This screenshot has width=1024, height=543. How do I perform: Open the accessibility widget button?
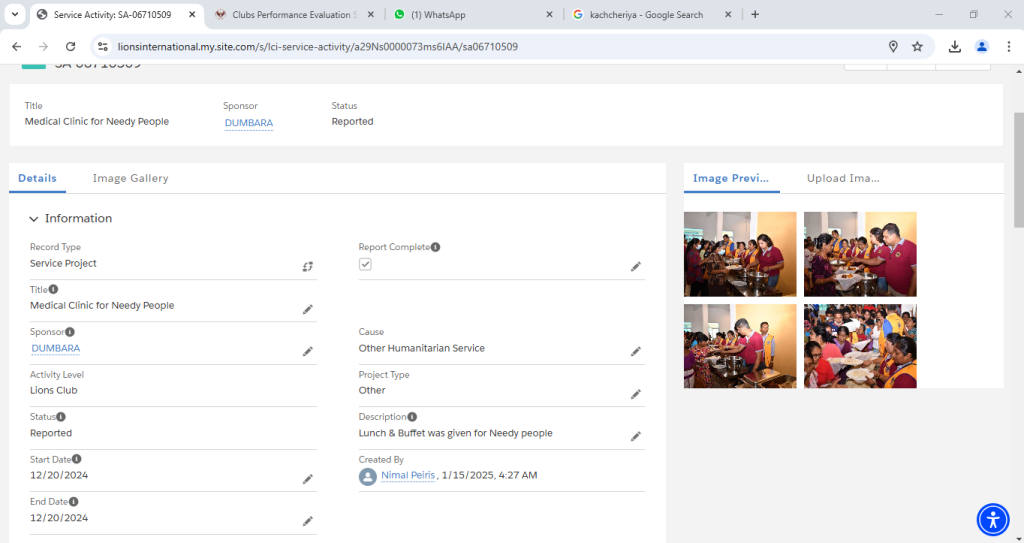993,520
